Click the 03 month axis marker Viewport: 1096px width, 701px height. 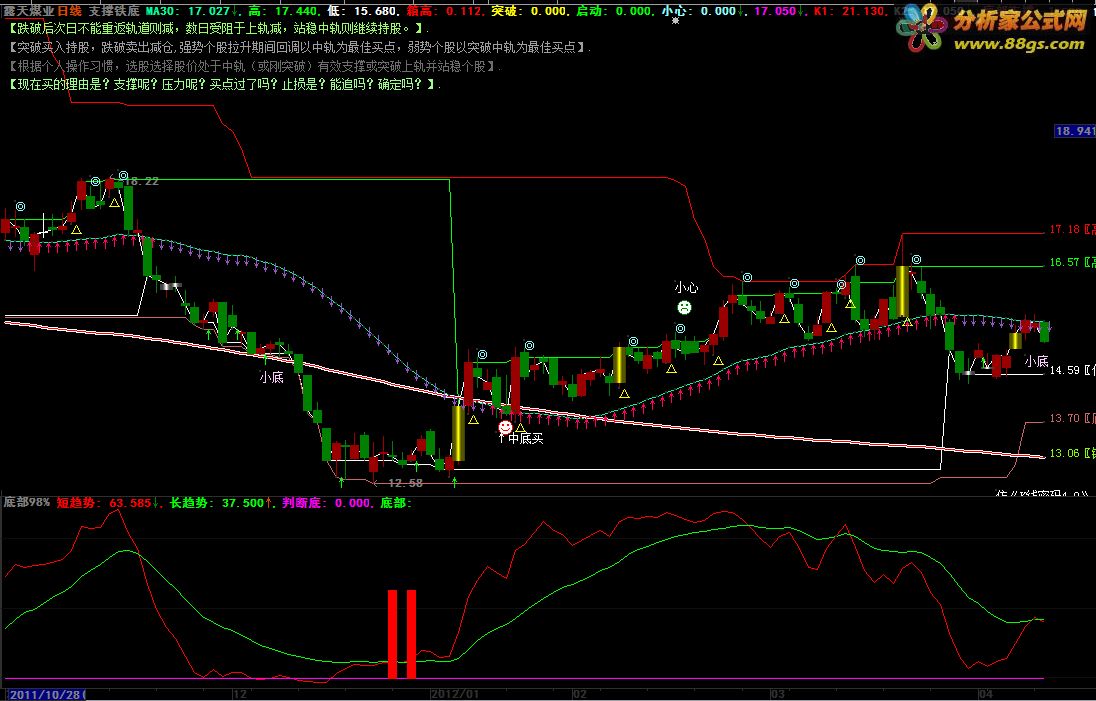pyautogui.click(x=777, y=694)
